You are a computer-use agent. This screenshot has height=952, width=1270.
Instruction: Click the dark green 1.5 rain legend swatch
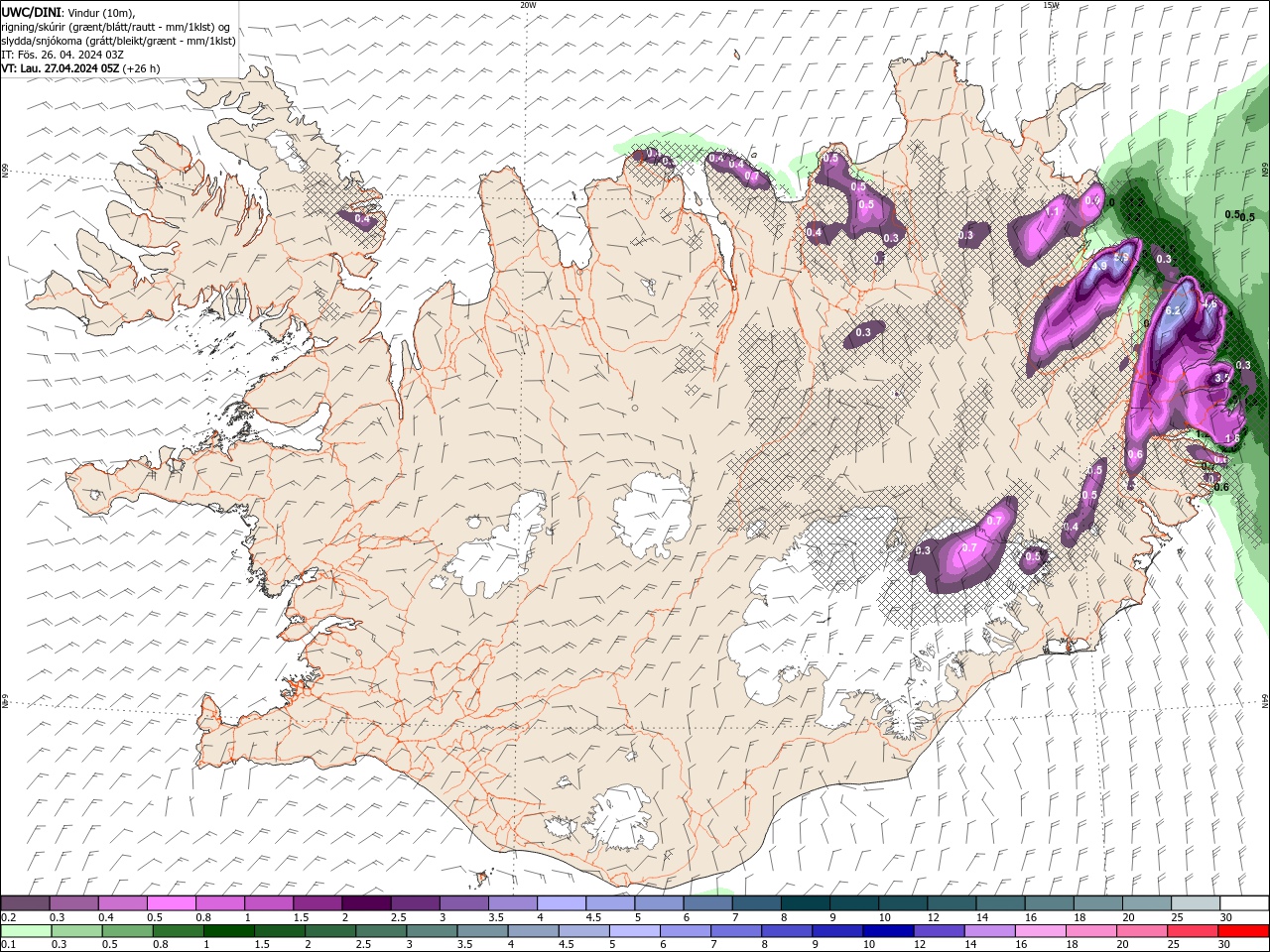click(280, 931)
